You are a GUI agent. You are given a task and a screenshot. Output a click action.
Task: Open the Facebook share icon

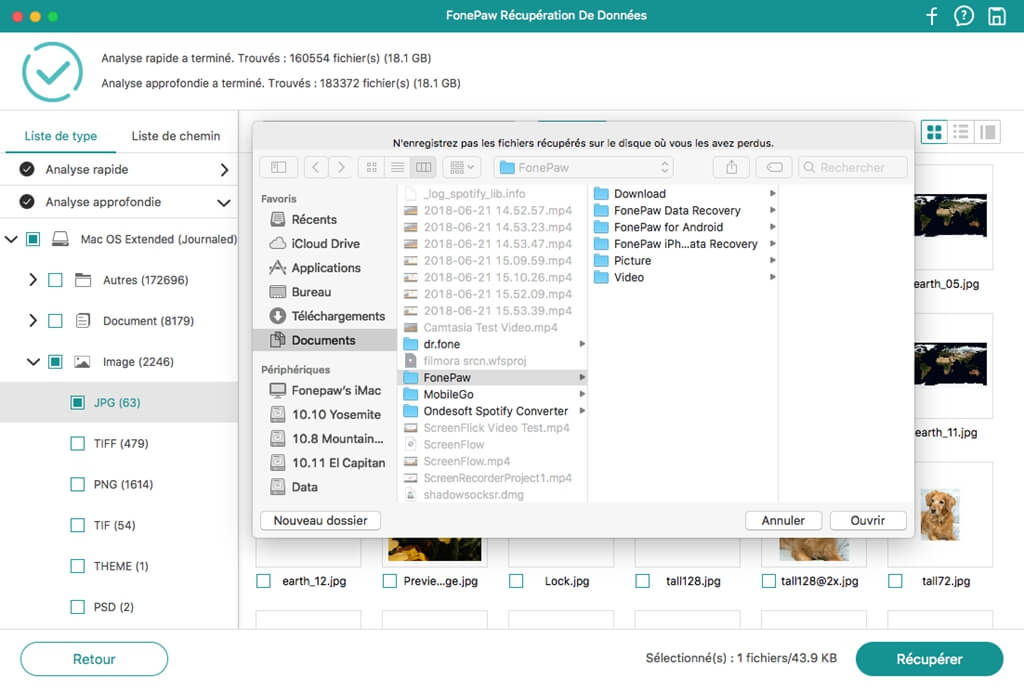coord(932,16)
